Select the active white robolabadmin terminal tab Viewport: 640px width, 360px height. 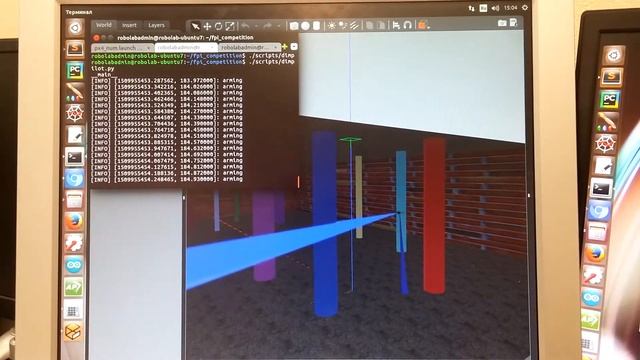coord(186,47)
